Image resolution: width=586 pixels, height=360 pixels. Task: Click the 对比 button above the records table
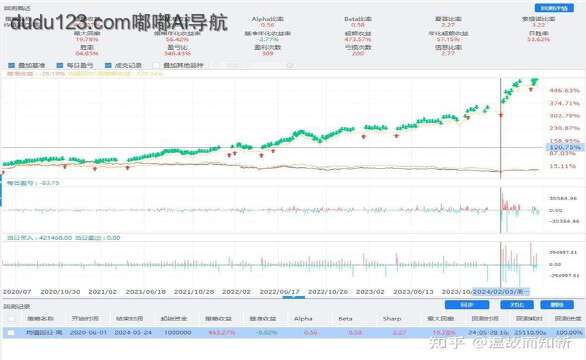click(518, 305)
